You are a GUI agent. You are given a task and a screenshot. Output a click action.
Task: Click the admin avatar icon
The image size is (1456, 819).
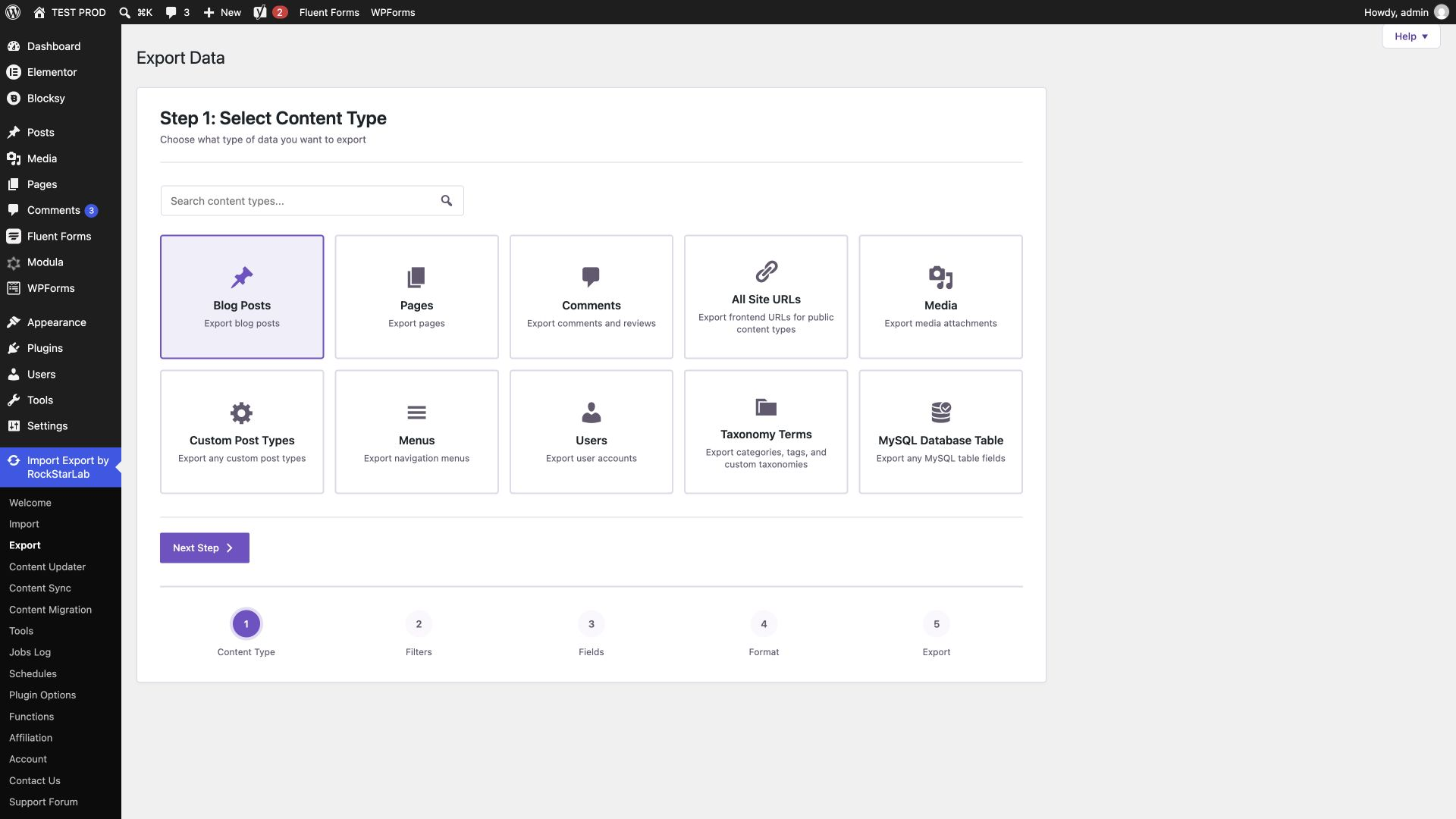1441,12
